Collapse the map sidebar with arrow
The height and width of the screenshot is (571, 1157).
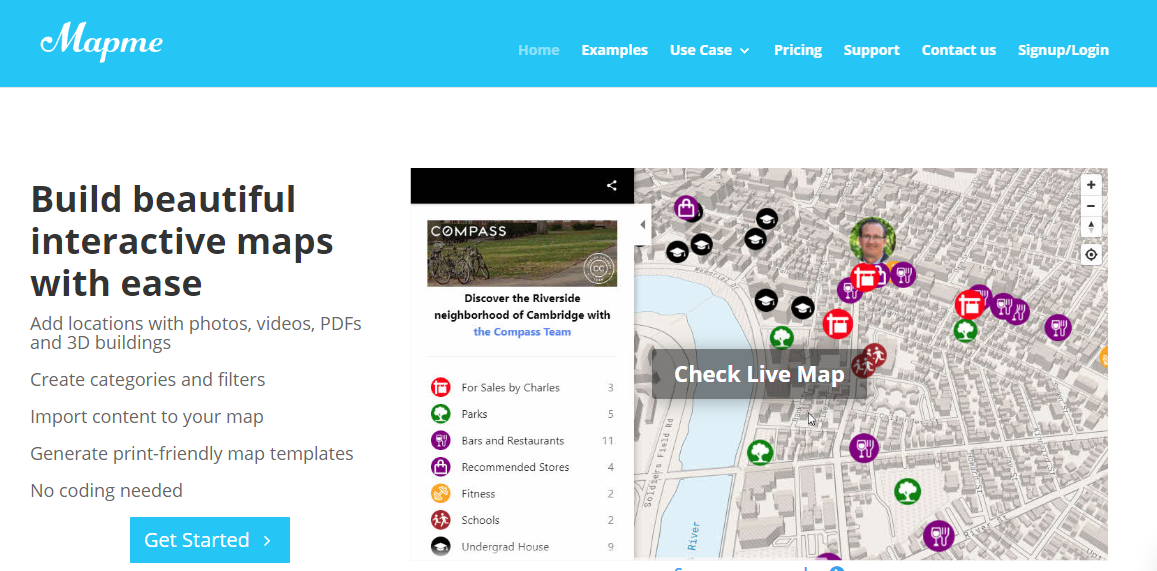point(643,225)
